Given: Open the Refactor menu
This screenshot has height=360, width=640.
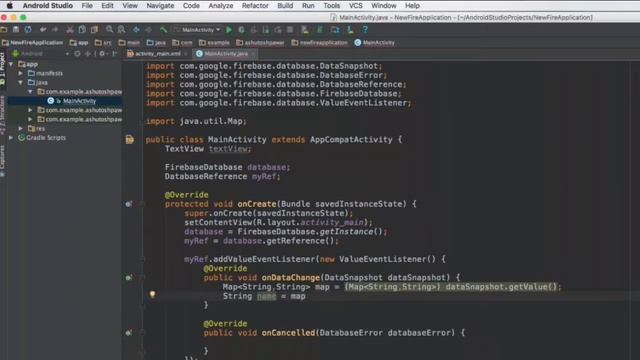Looking at the screenshot, I should tap(255, 6).
